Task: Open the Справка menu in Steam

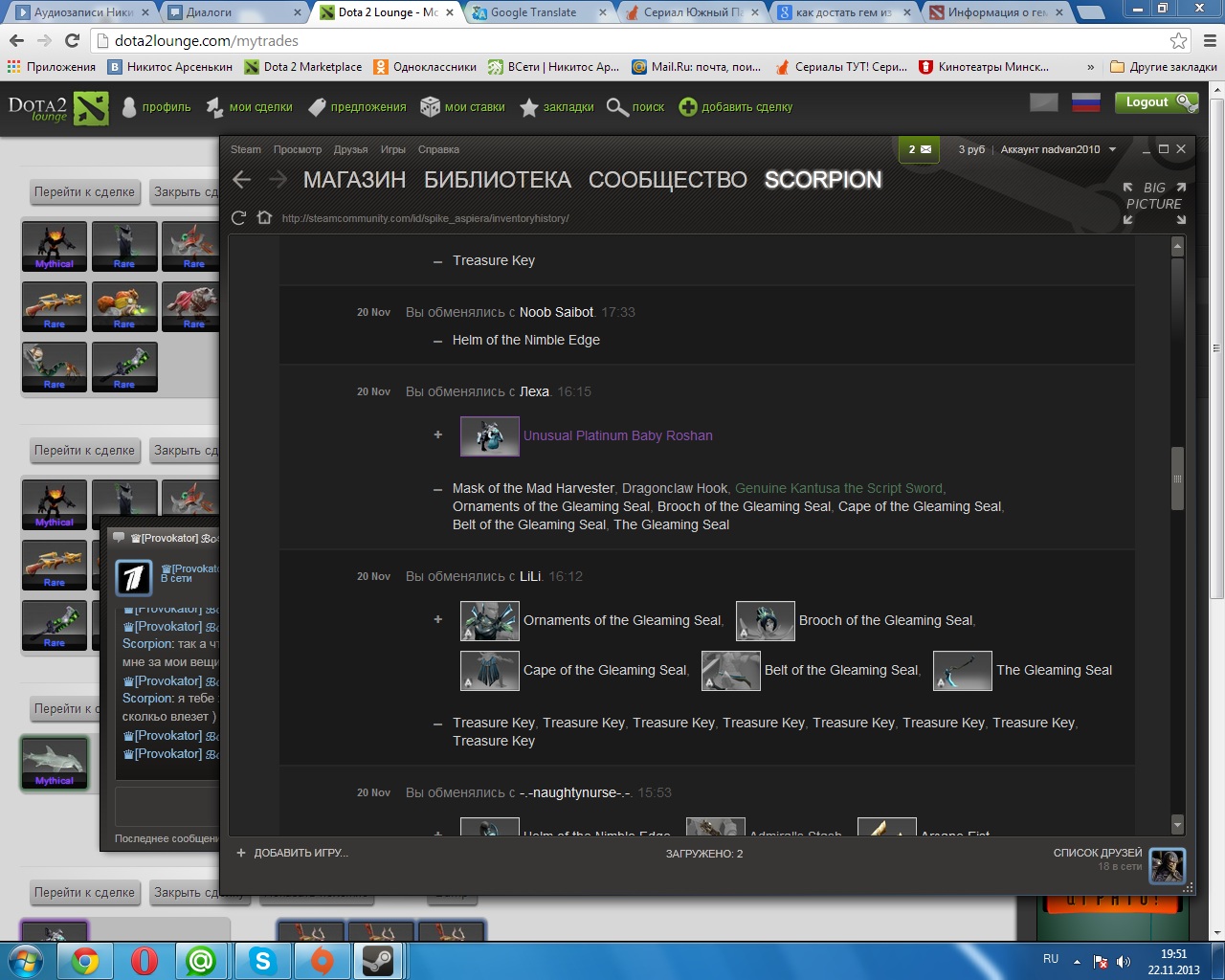Action: pos(438,149)
